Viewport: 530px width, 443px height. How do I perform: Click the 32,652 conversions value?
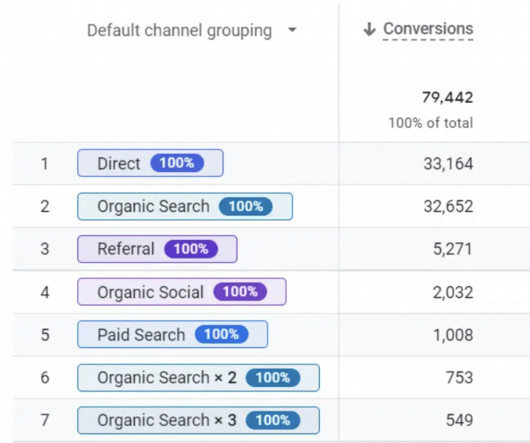448,206
